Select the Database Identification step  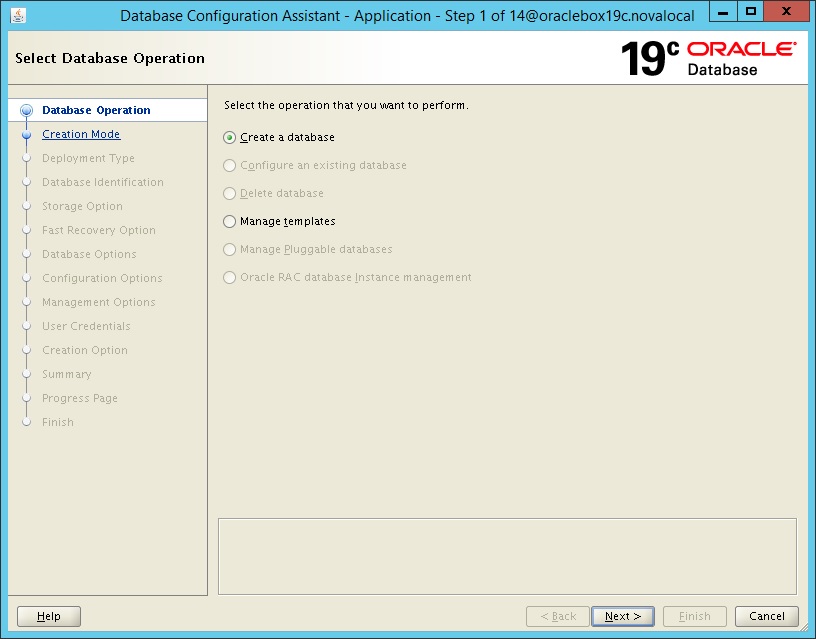point(103,182)
